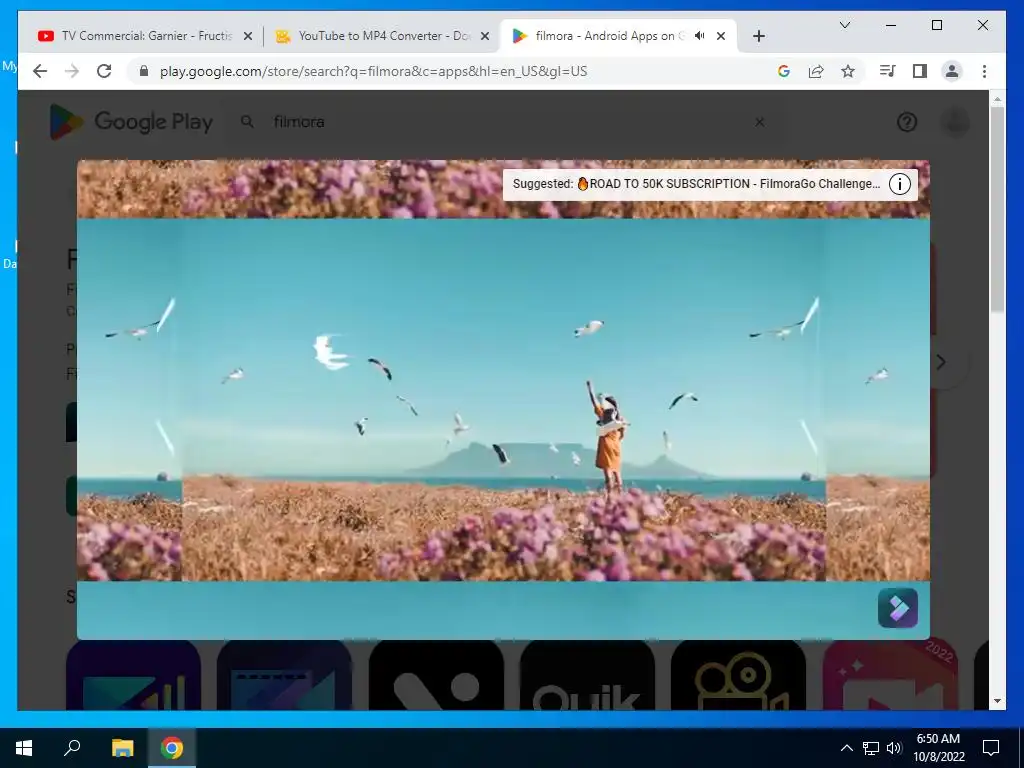This screenshot has width=1024, height=768.
Task: Show hidden system tray icons
Action: [x=846, y=748]
